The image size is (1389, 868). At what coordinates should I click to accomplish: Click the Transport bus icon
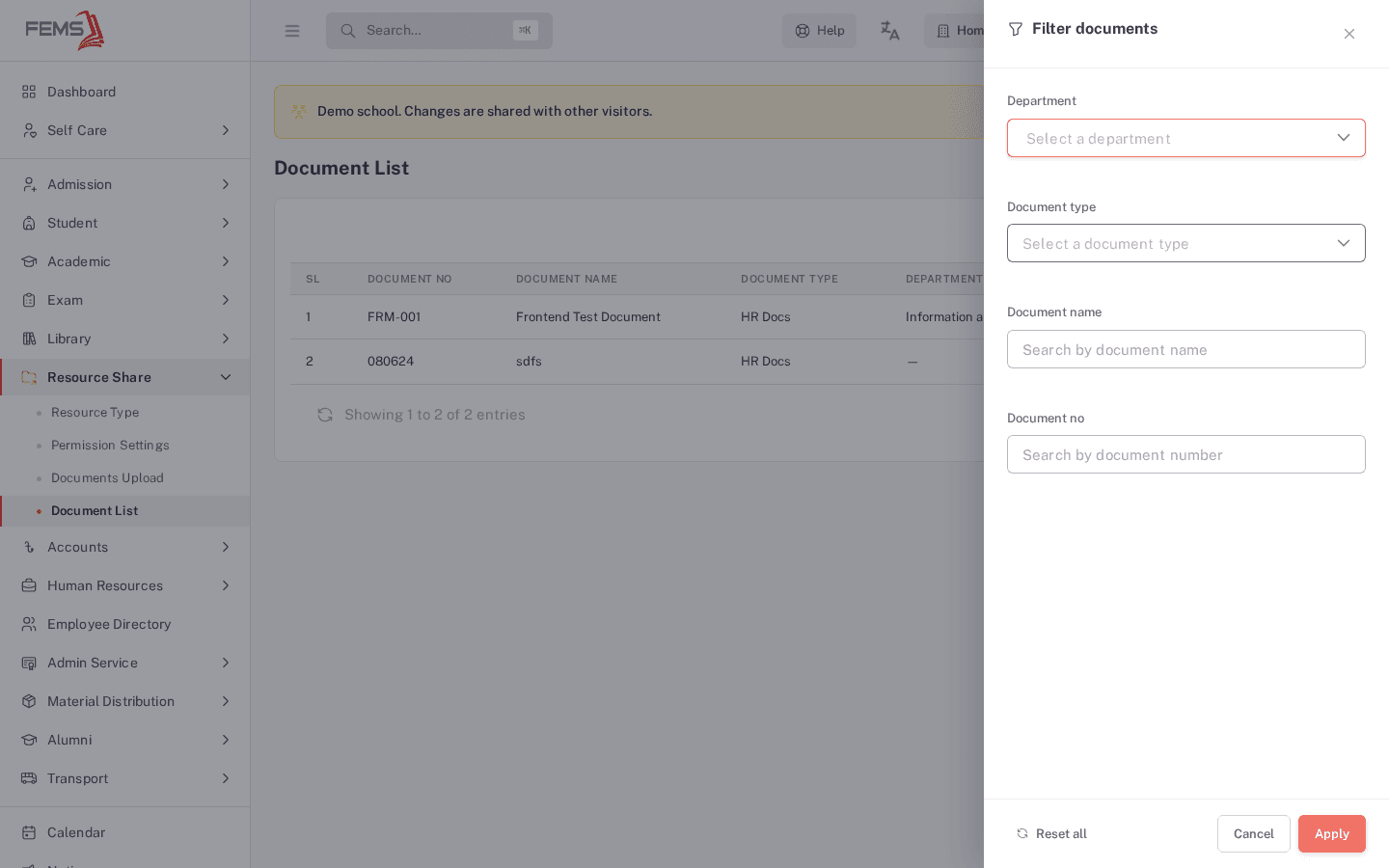point(29,778)
